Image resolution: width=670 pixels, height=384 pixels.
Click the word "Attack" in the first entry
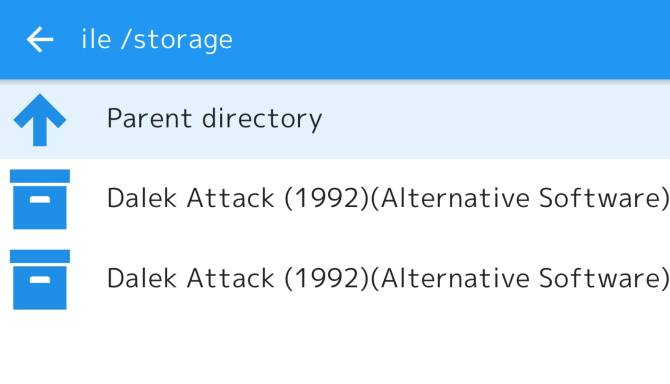coord(231,198)
